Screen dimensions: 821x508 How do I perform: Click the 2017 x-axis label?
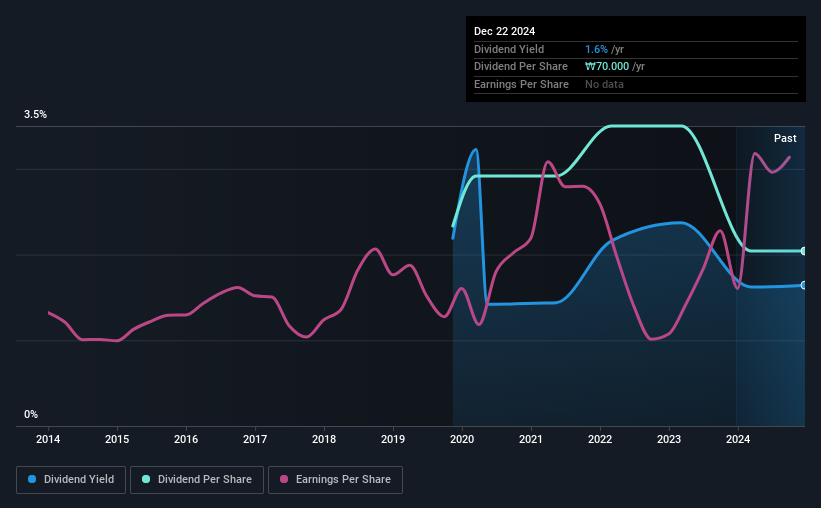255,439
